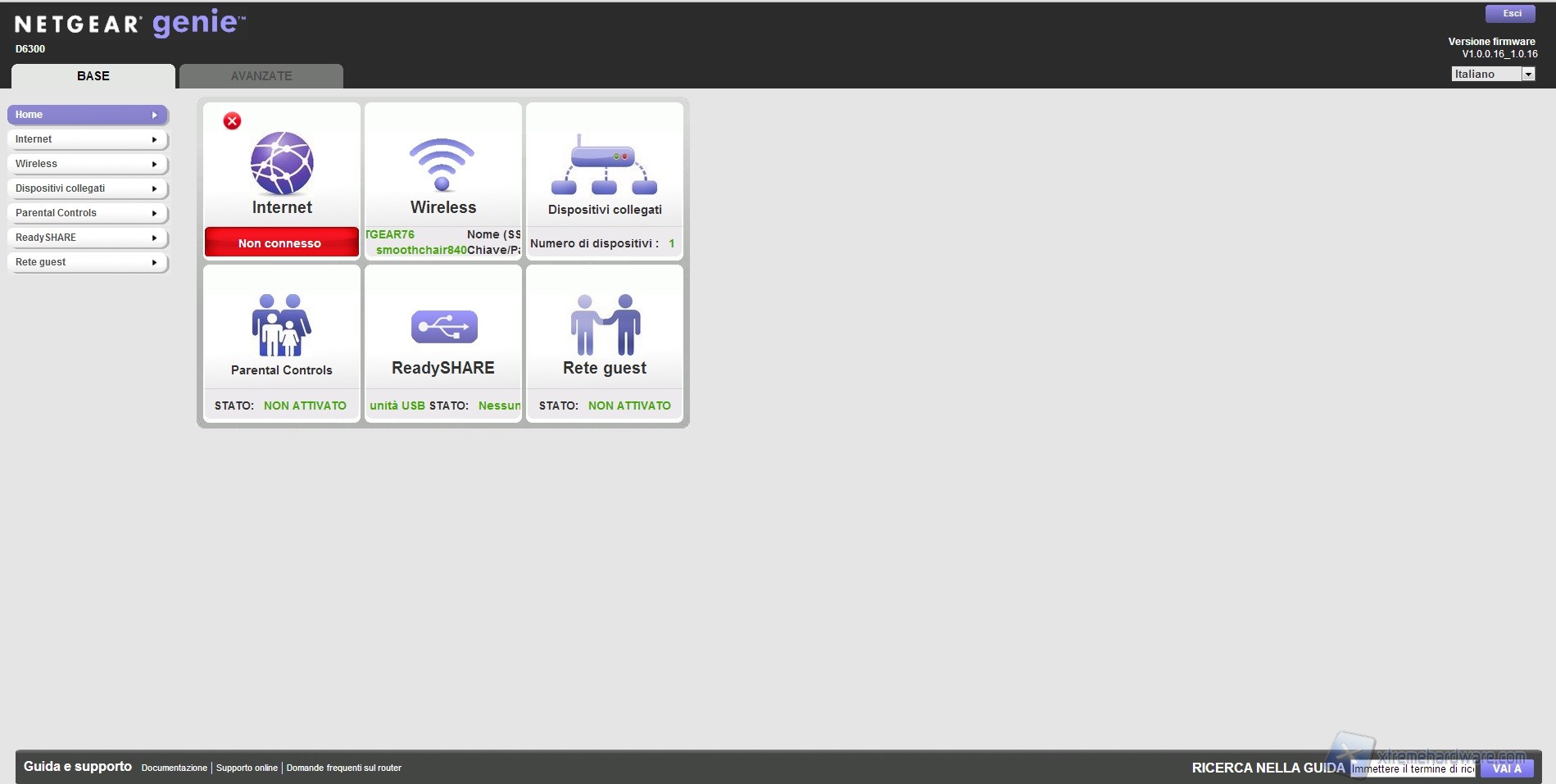Open the Rete guest handshake icon
Viewport: 1556px width, 784px height.
(605, 324)
